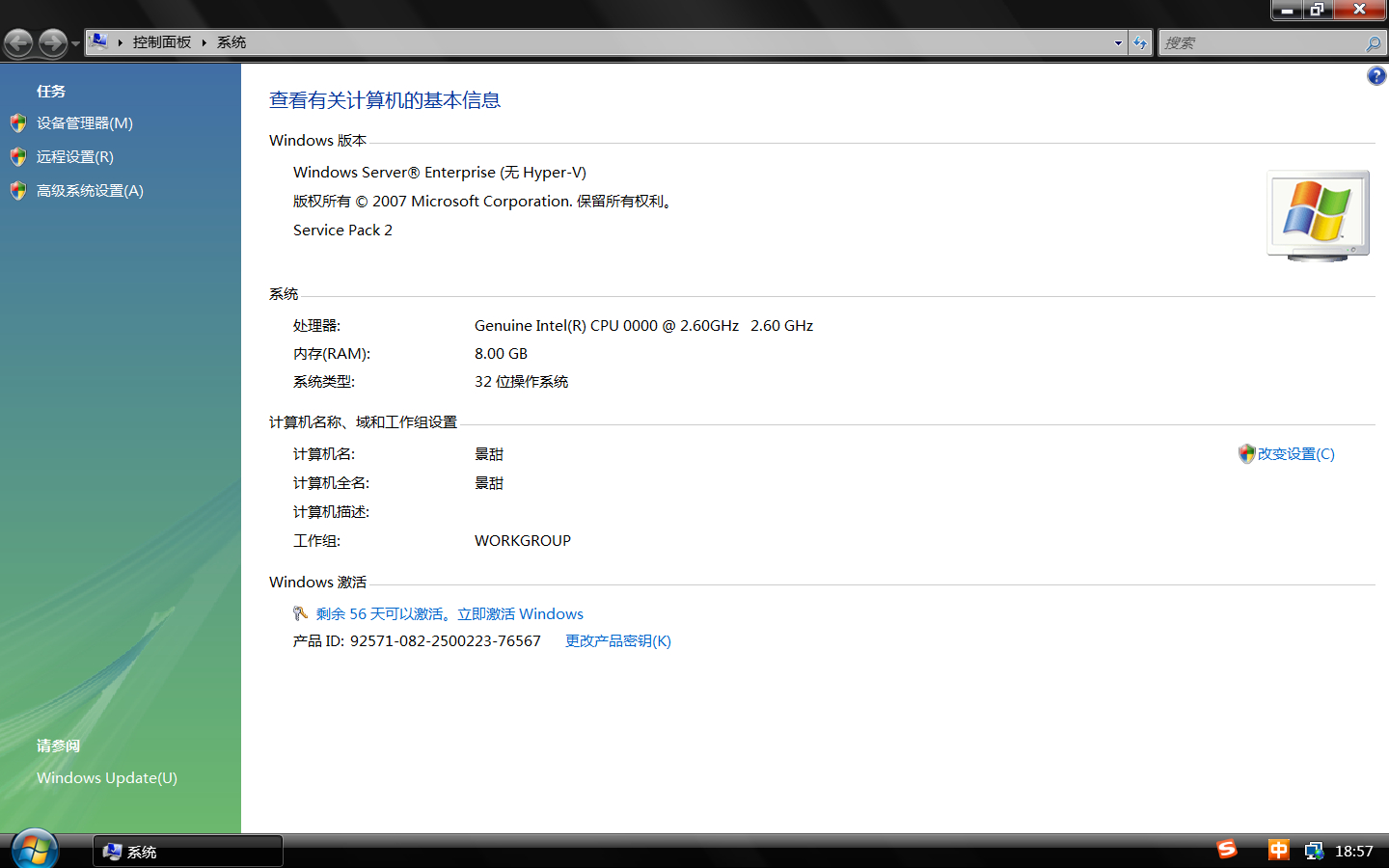Click shield icon beside 远程设置(R)
Screen dimensions: 1389x868
[18, 157]
